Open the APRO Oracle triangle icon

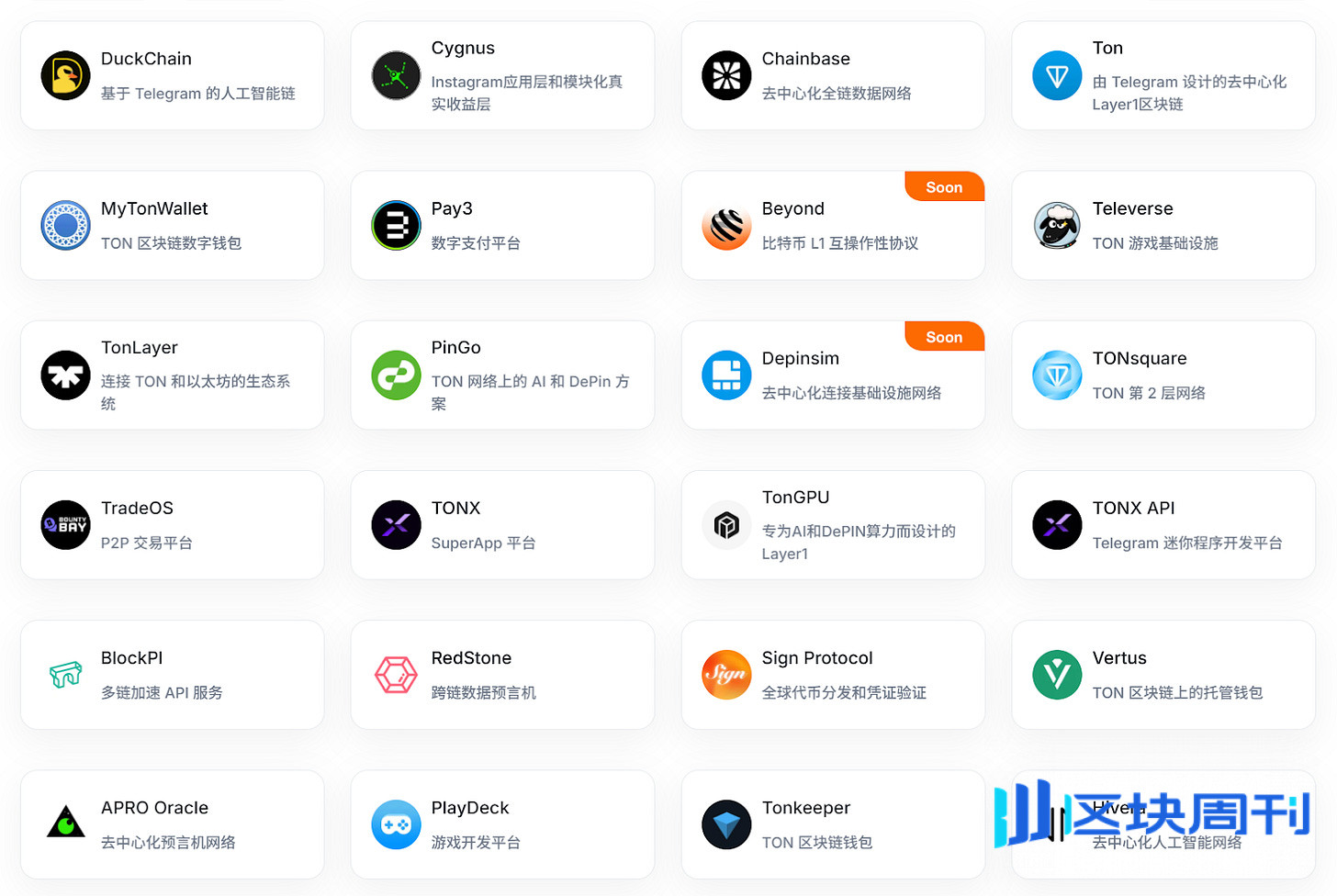65,824
